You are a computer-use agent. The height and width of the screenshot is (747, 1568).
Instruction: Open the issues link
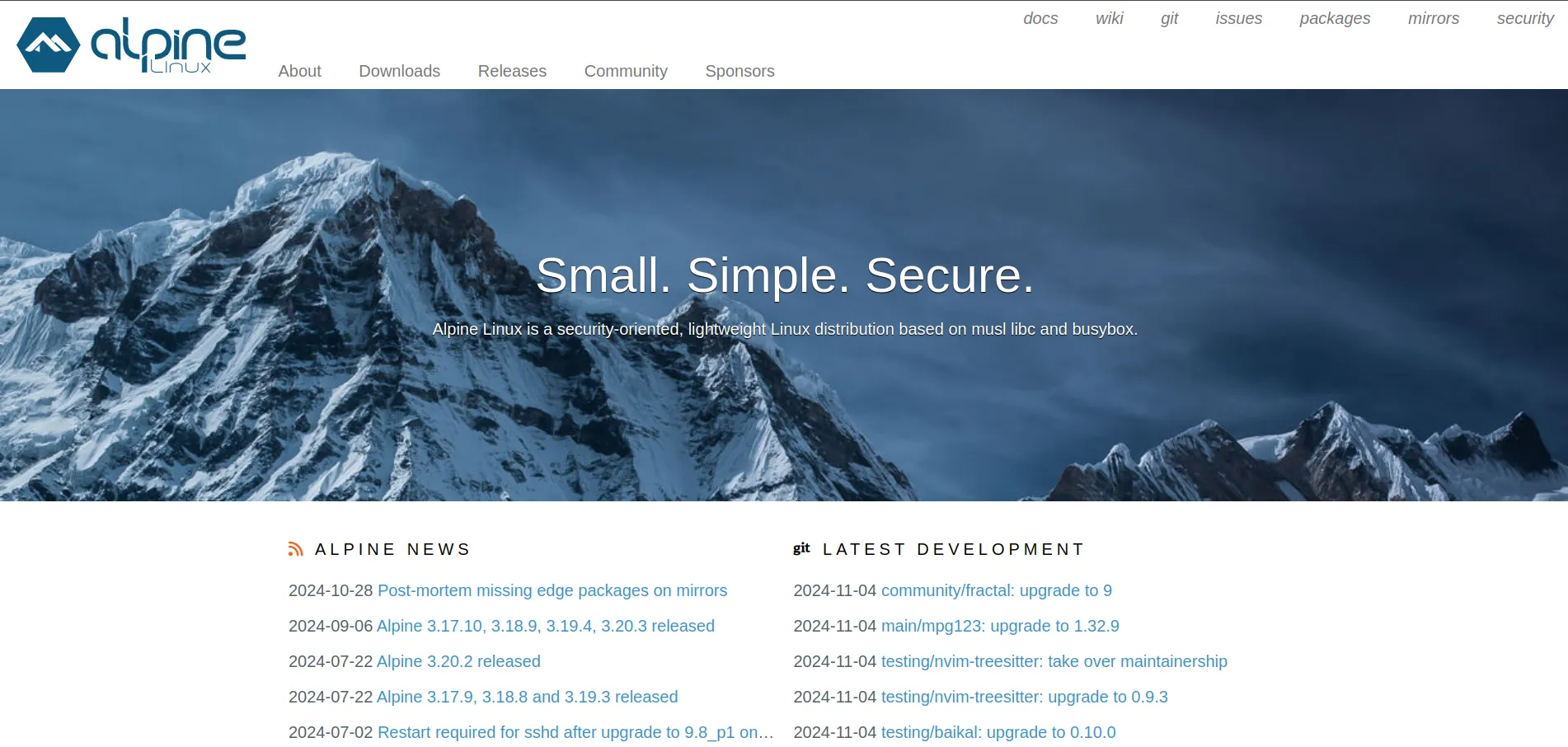coord(1238,18)
